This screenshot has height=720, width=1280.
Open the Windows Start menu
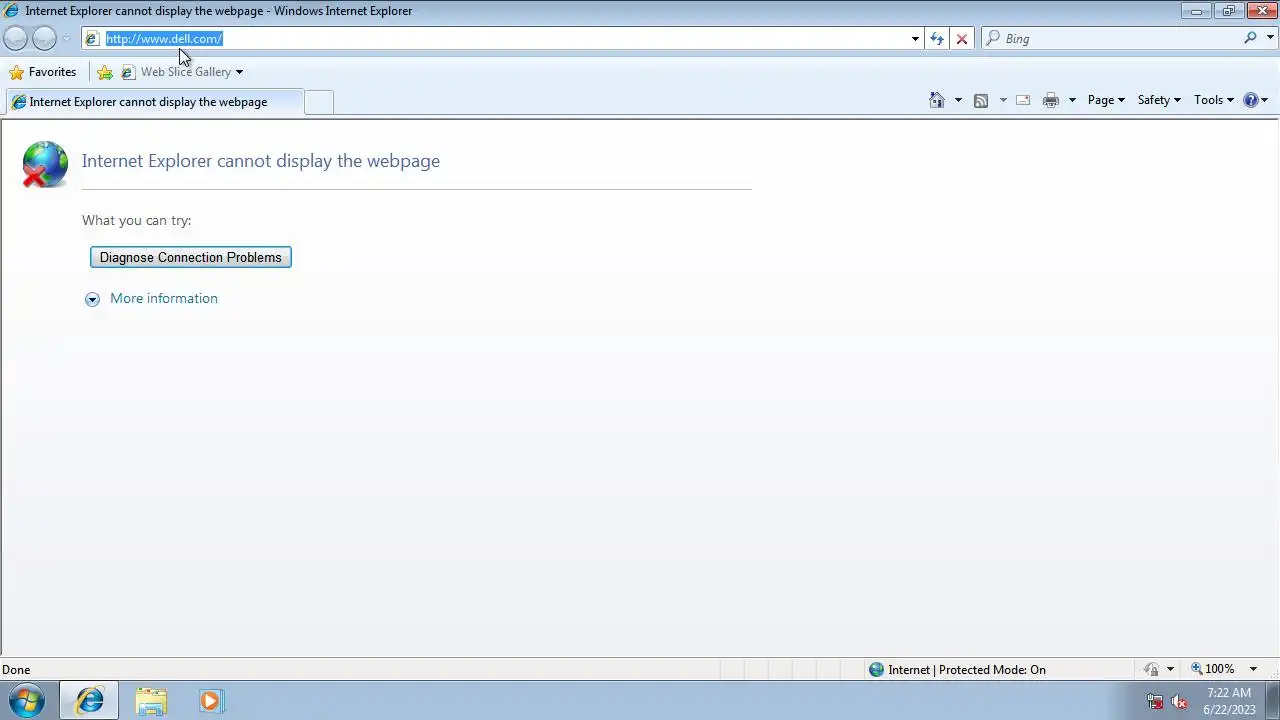[x=27, y=700]
